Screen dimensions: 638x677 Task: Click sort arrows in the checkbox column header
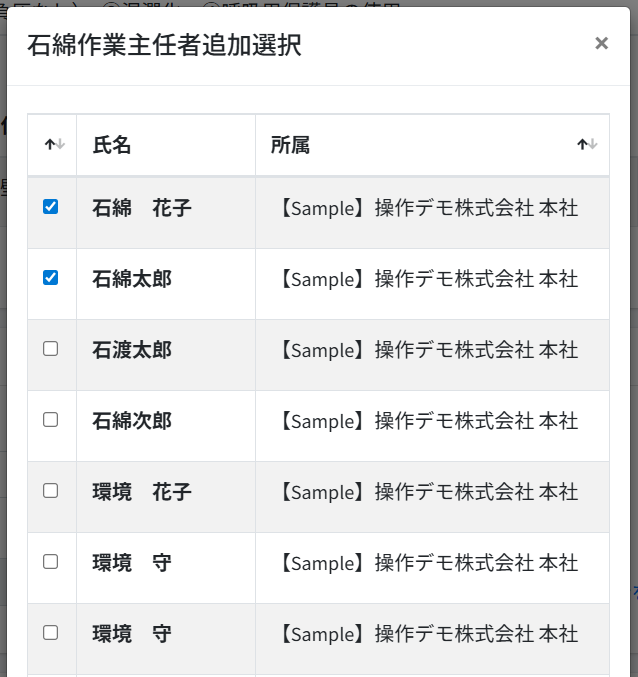point(54,145)
